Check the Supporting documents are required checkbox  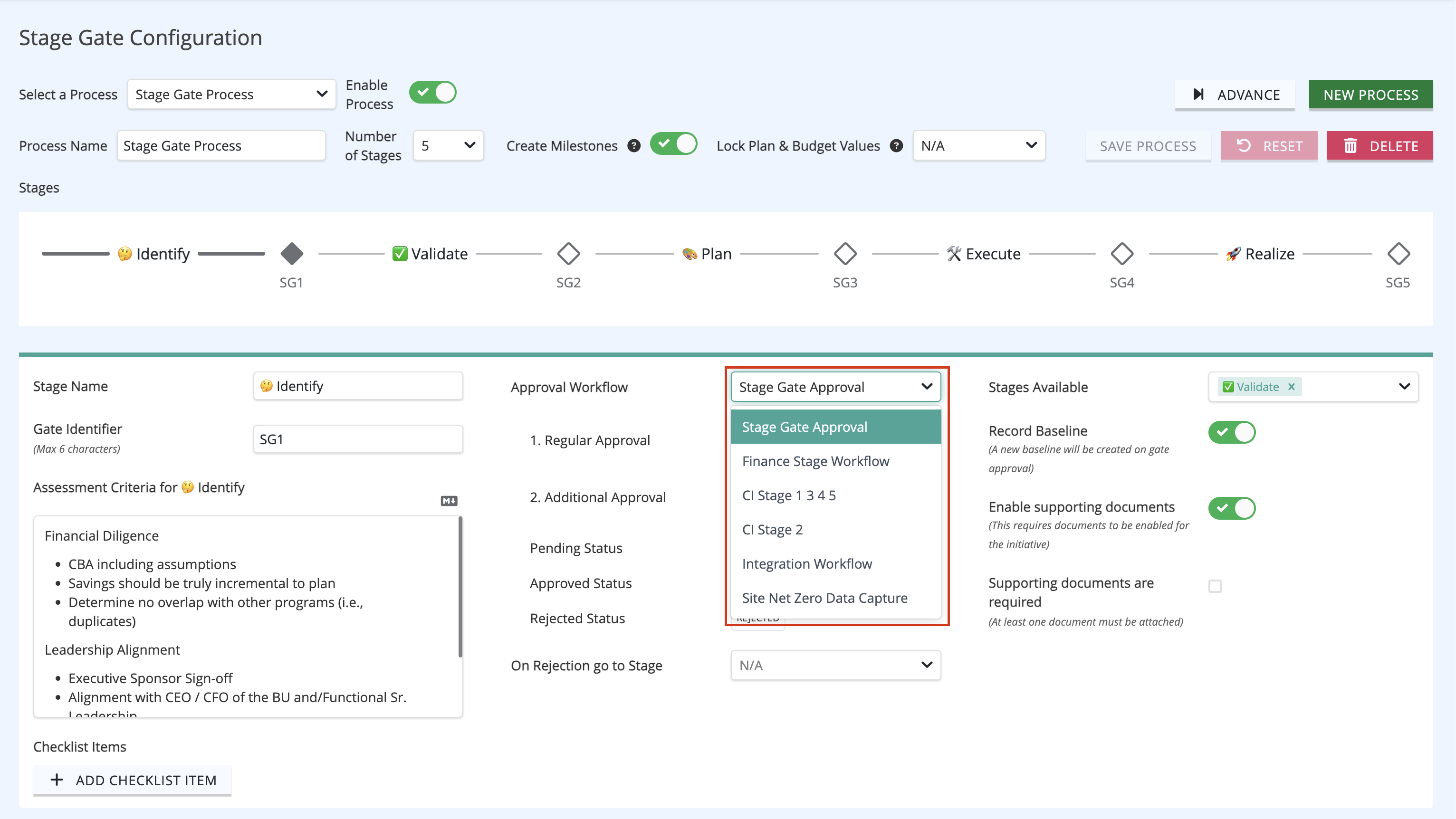pyautogui.click(x=1215, y=587)
